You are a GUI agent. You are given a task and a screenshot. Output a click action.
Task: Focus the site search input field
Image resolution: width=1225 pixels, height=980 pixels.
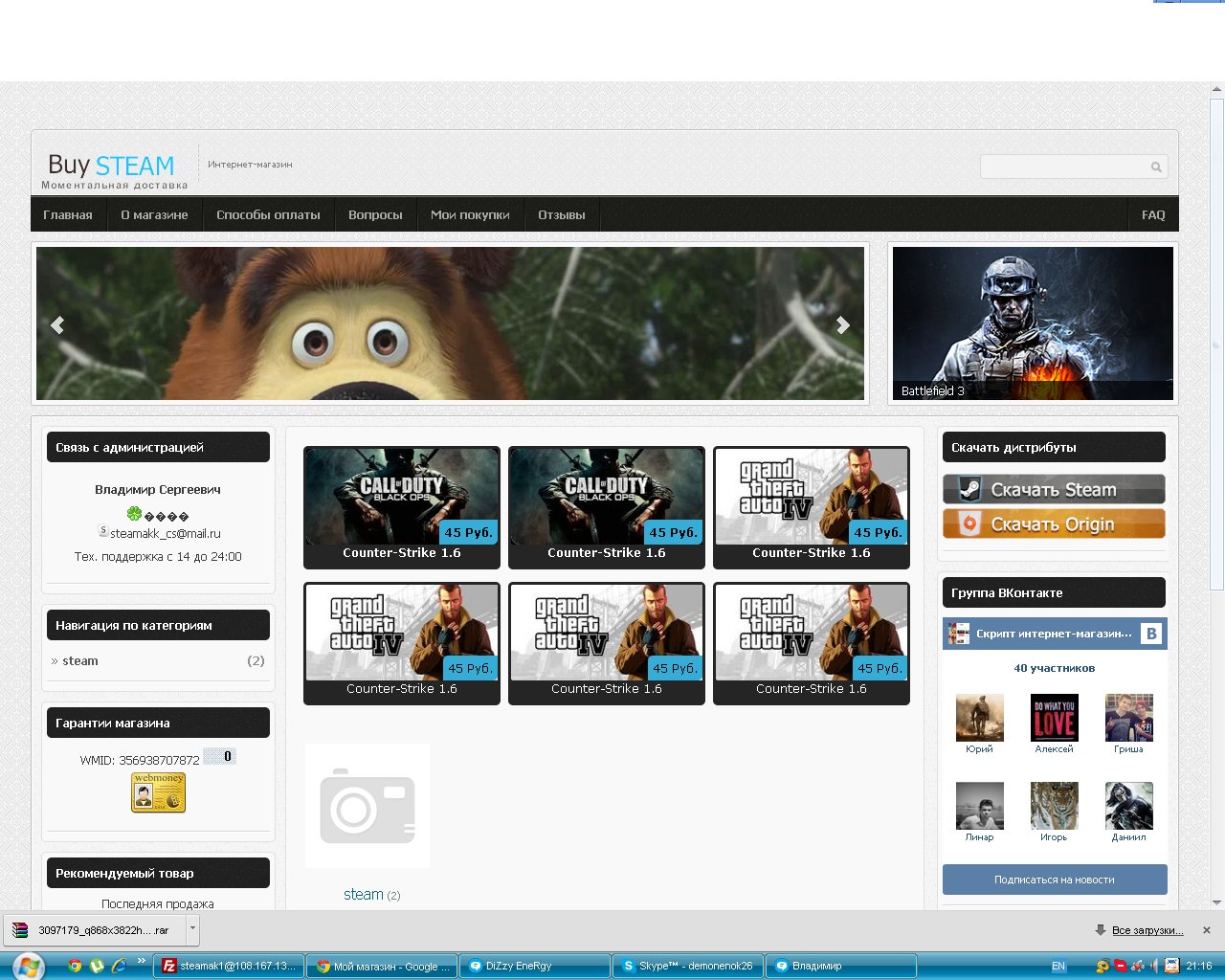[x=1065, y=167]
